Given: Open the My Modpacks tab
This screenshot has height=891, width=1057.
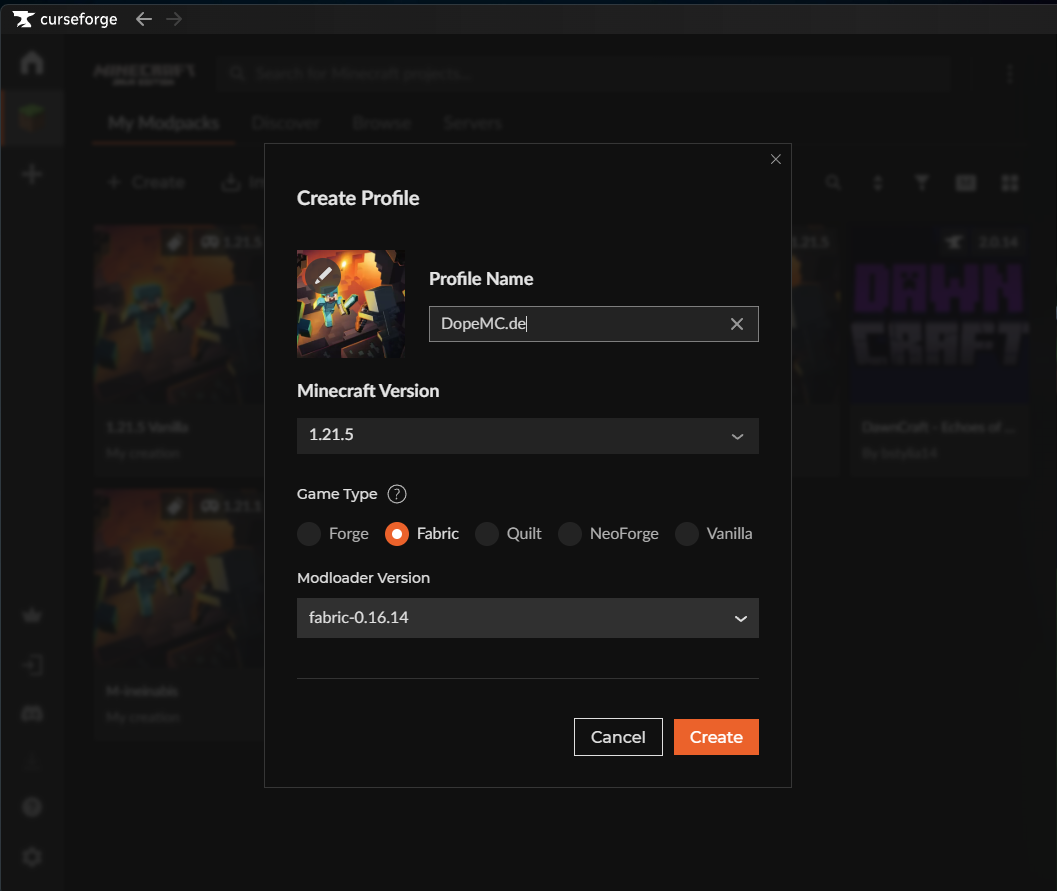Looking at the screenshot, I should click(164, 123).
